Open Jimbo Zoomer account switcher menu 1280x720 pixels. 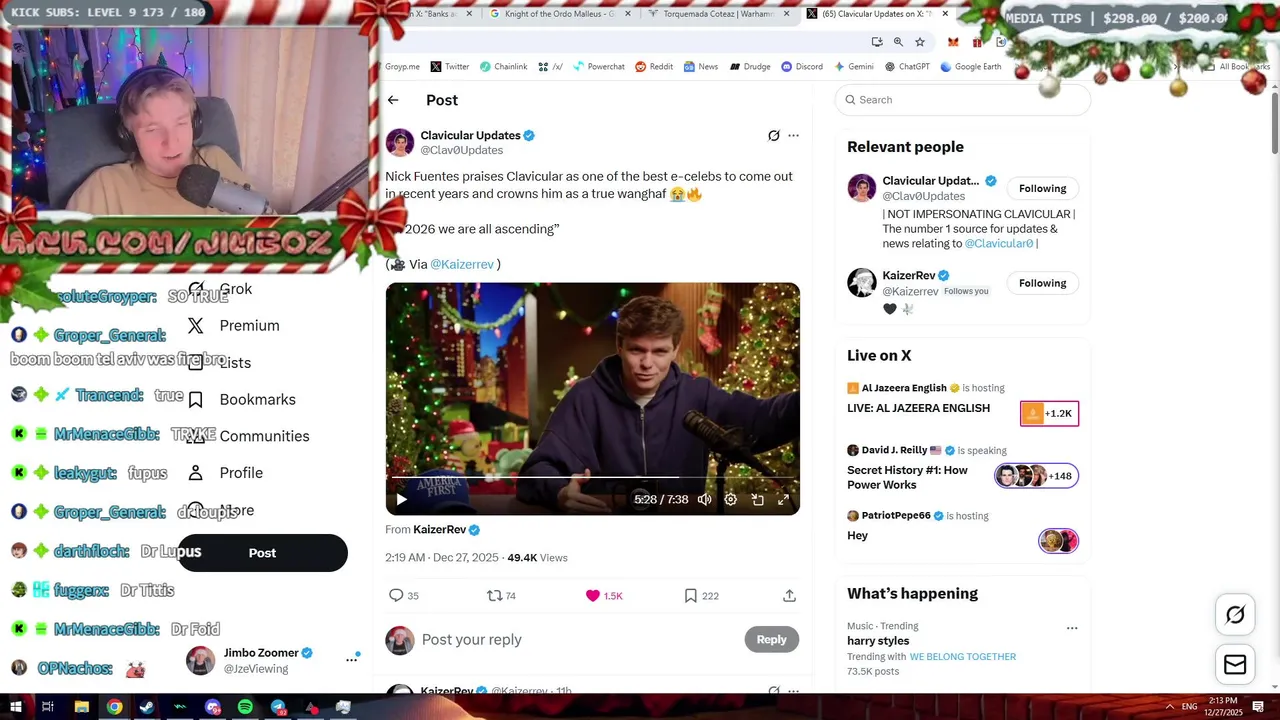352,659
